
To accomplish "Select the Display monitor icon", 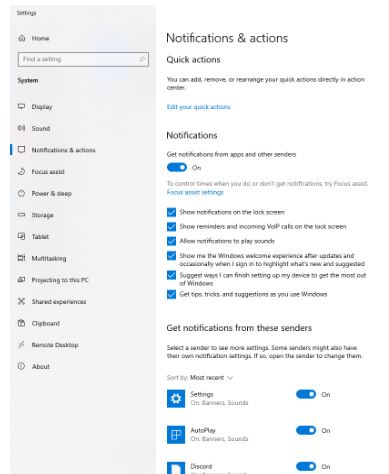I will 21,107.
